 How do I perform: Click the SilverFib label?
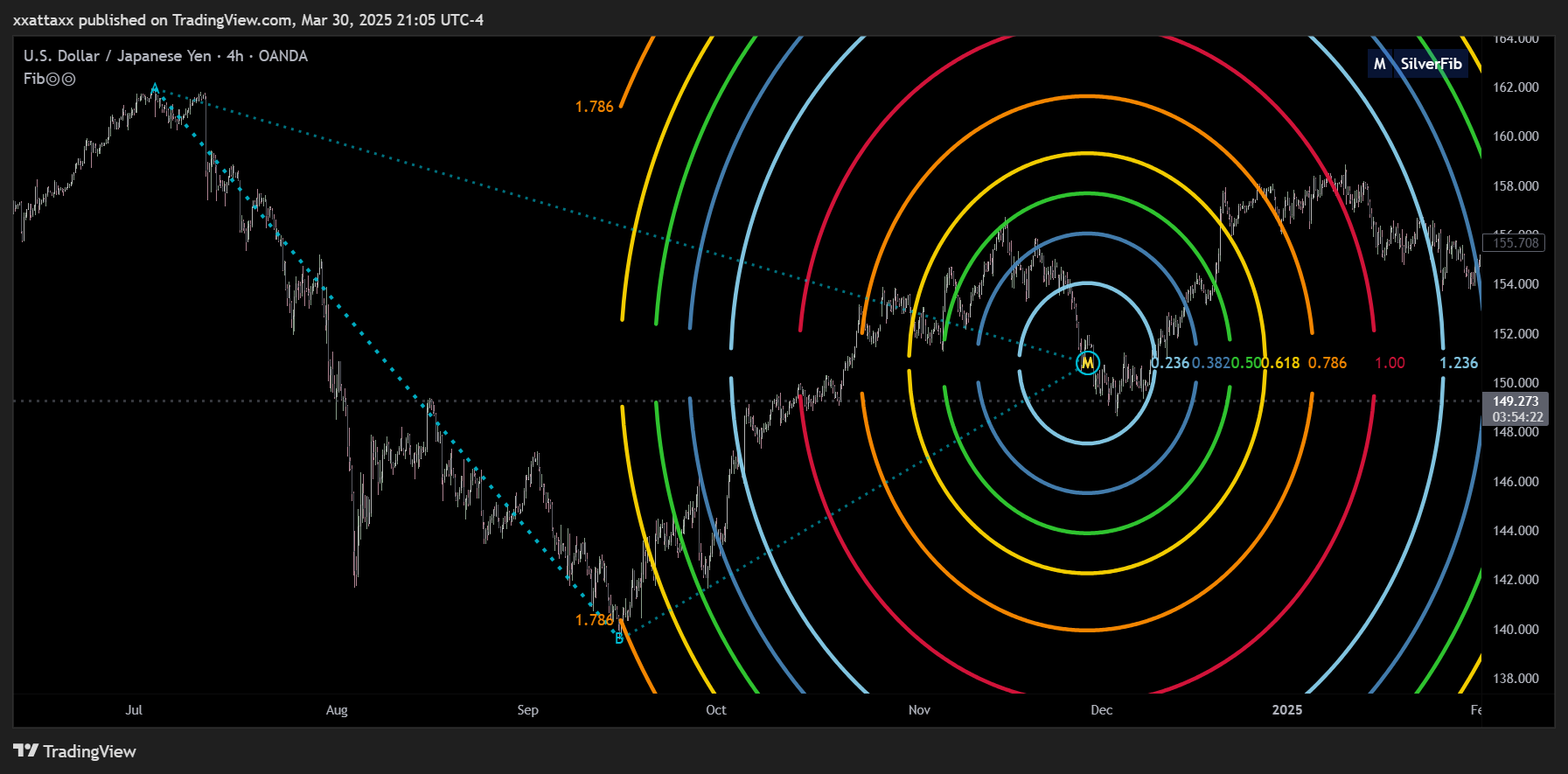click(1431, 64)
